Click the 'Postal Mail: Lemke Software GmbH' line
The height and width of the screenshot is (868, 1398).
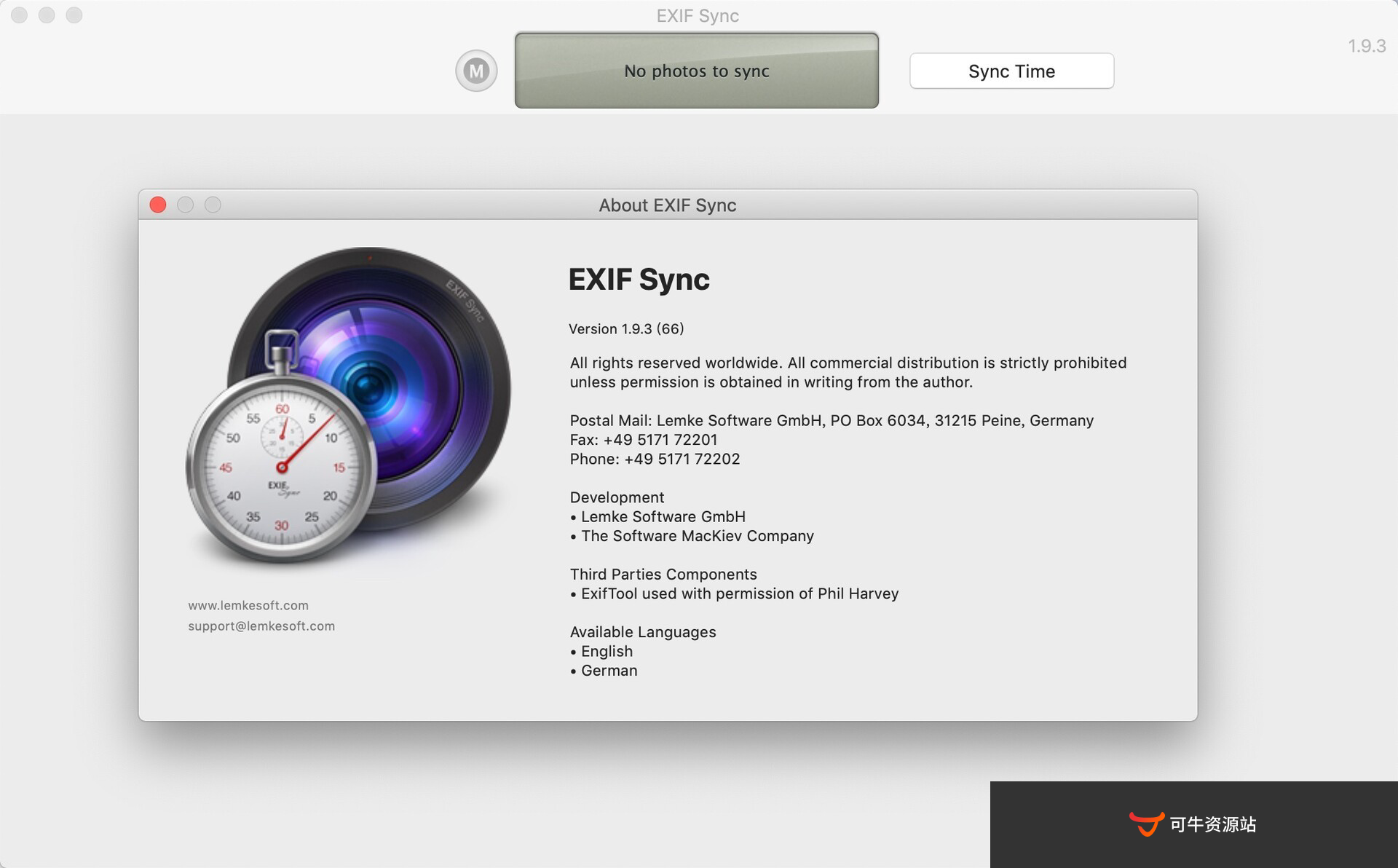832,420
